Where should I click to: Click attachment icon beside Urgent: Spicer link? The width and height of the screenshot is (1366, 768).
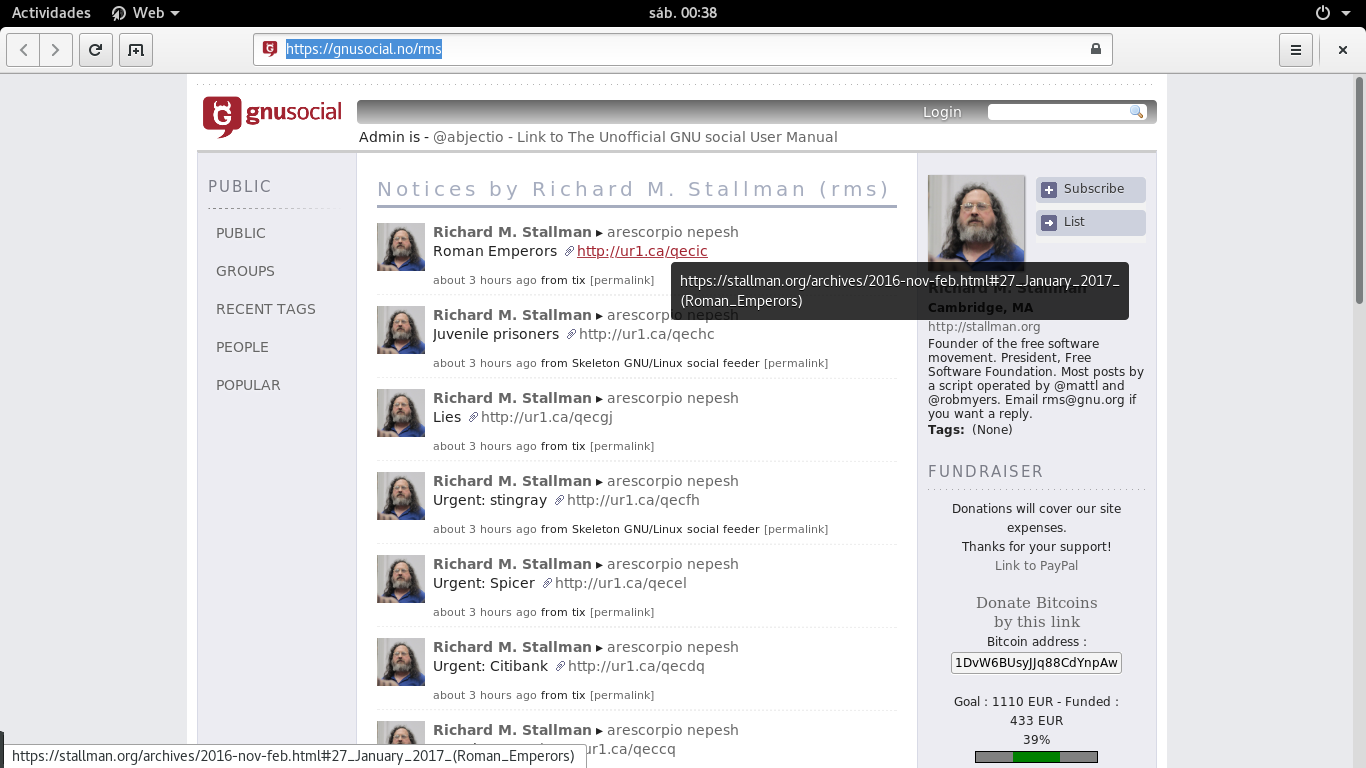tap(547, 583)
